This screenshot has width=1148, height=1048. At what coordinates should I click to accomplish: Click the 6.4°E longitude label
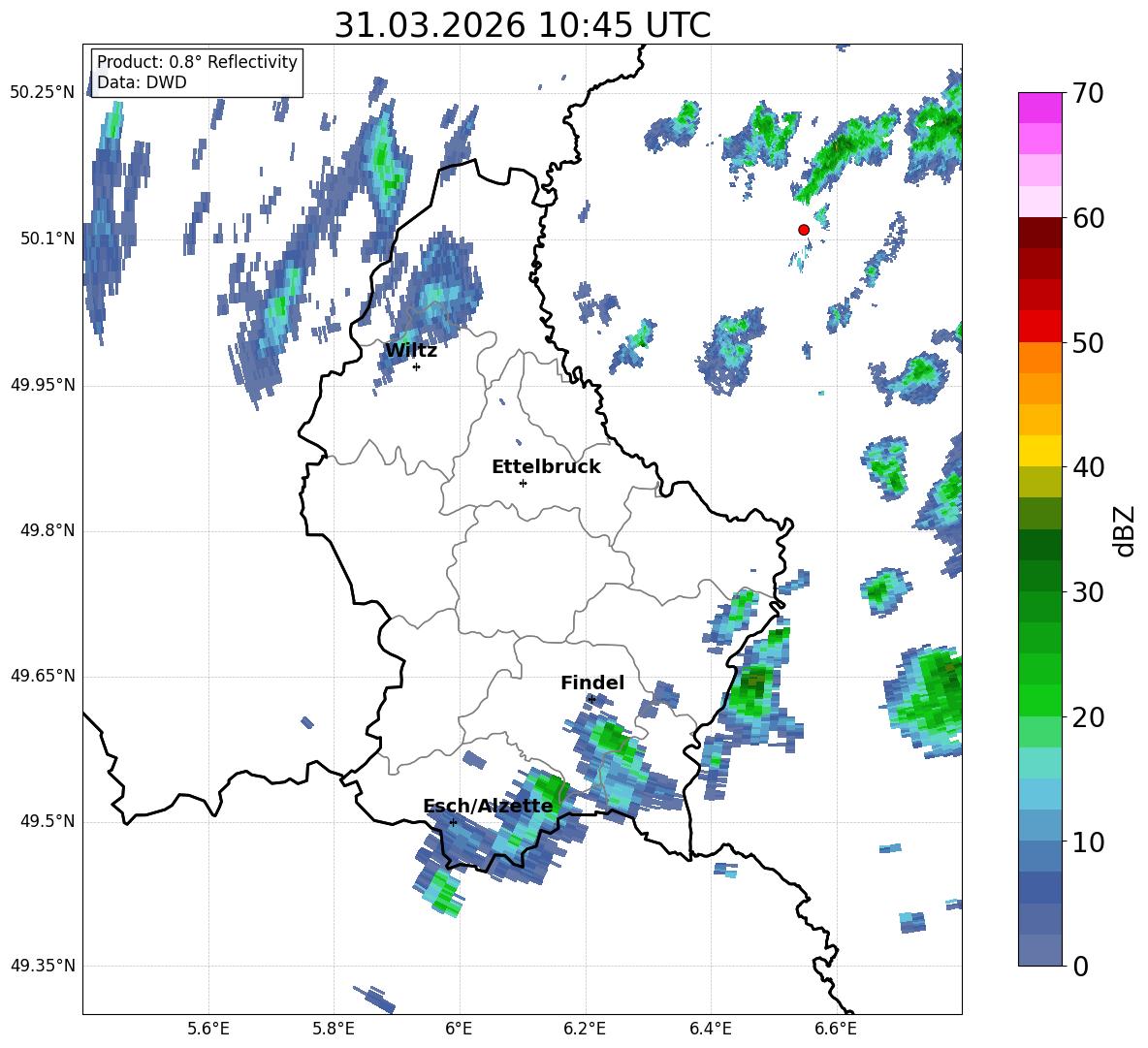click(710, 1029)
